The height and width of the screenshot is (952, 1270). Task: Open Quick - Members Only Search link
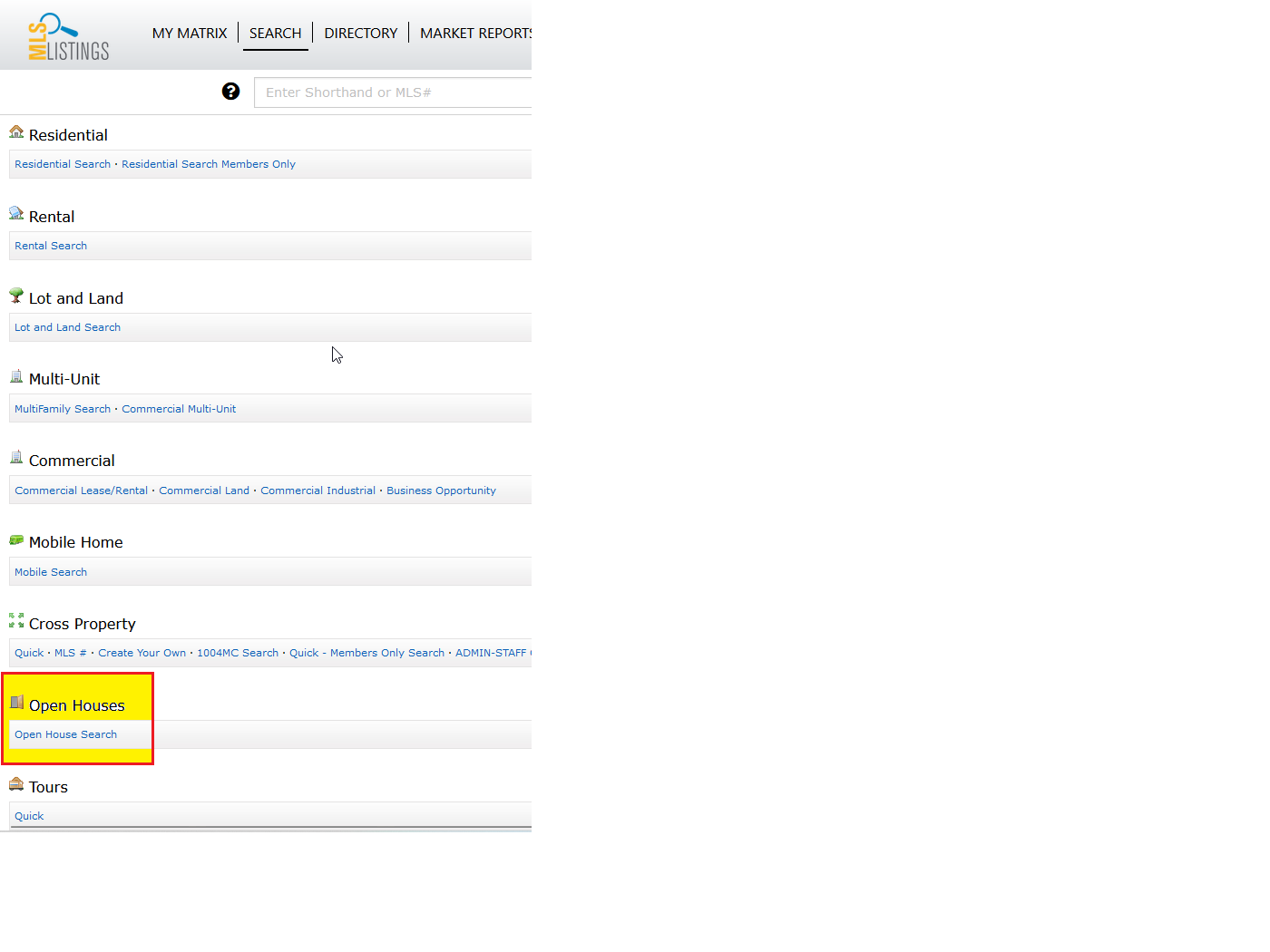366,653
